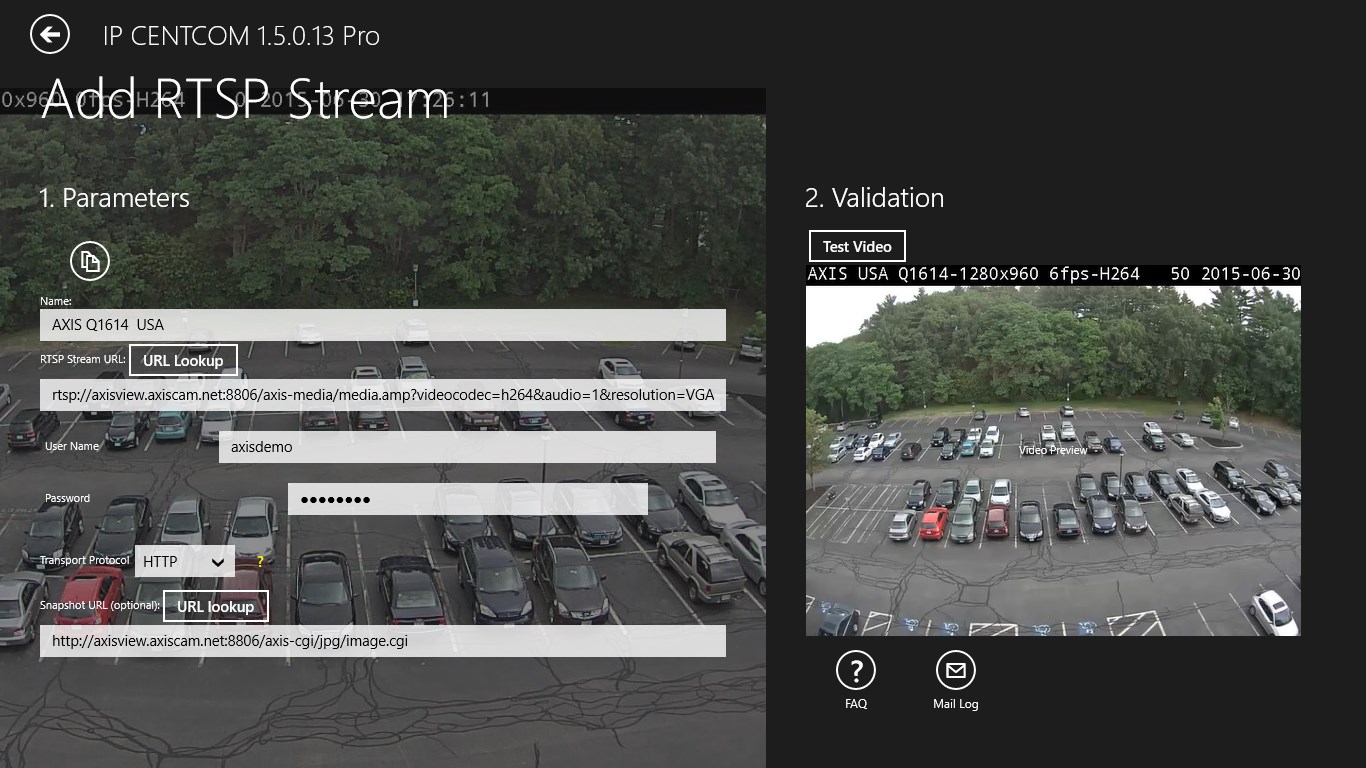Viewport: 1366px width, 768px height.
Task: Select the User Name field with axisdemo
Action: (467, 447)
